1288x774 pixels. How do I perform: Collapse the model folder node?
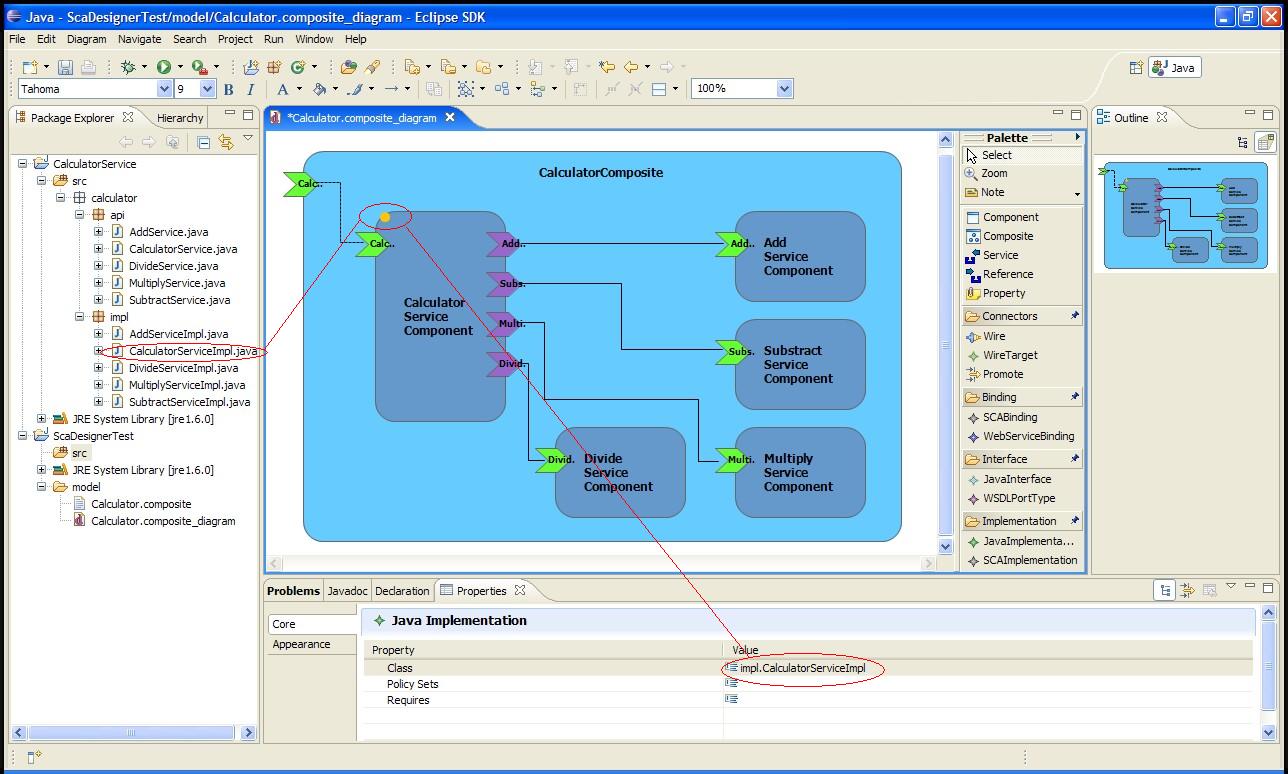41,487
